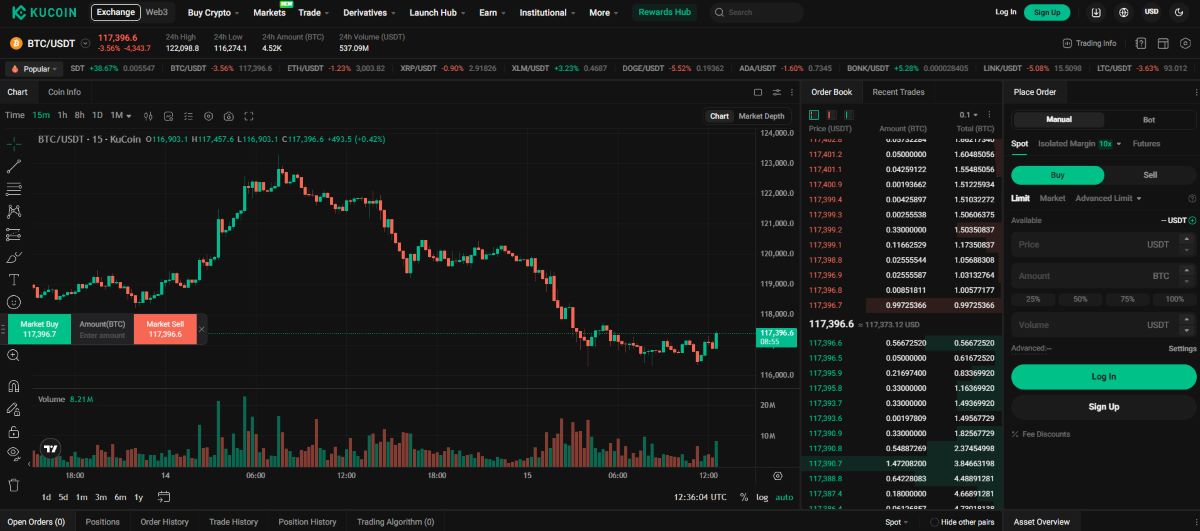1200x531 pixels.
Task: Toggle percent scale on chart
Action: tap(743, 497)
